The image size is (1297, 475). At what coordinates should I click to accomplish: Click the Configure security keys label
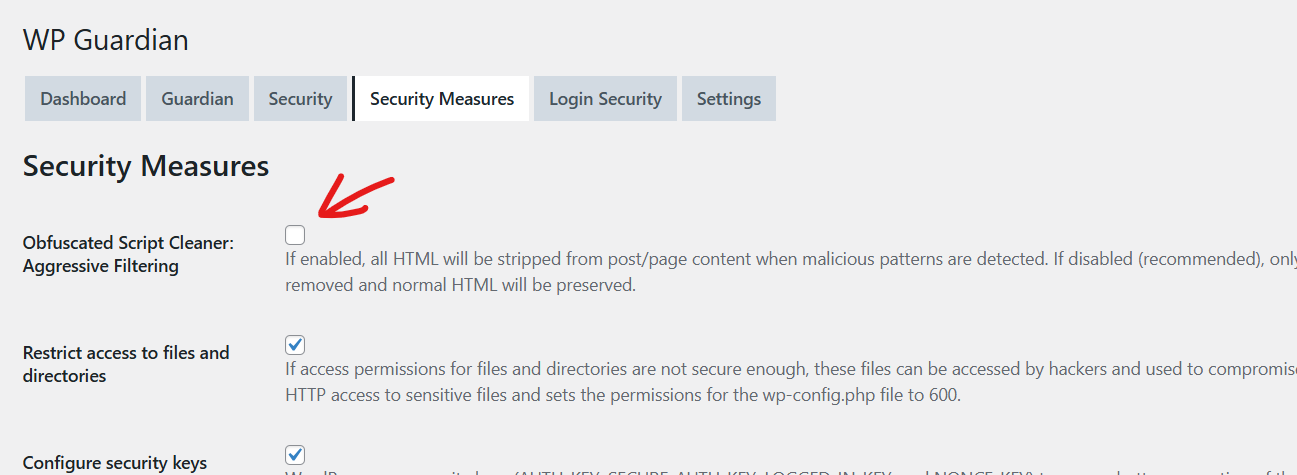pyautogui.click(x=115, y=463)
